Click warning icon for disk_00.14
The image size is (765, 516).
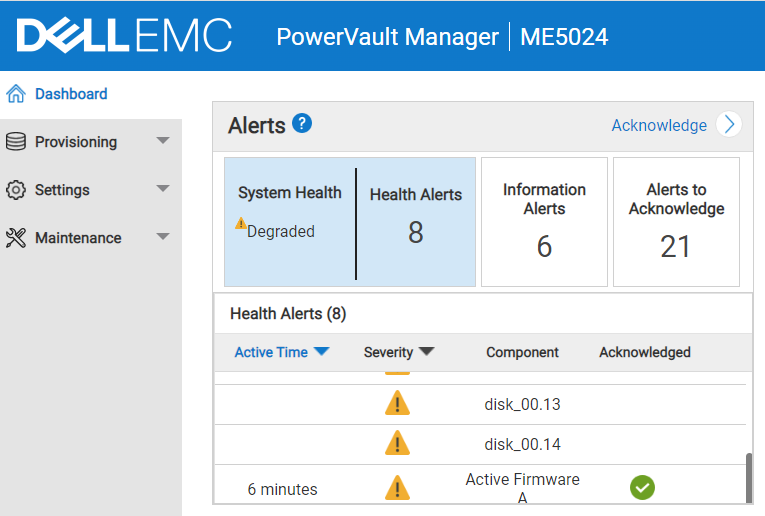pyautogui.click(x=397, y=443)
